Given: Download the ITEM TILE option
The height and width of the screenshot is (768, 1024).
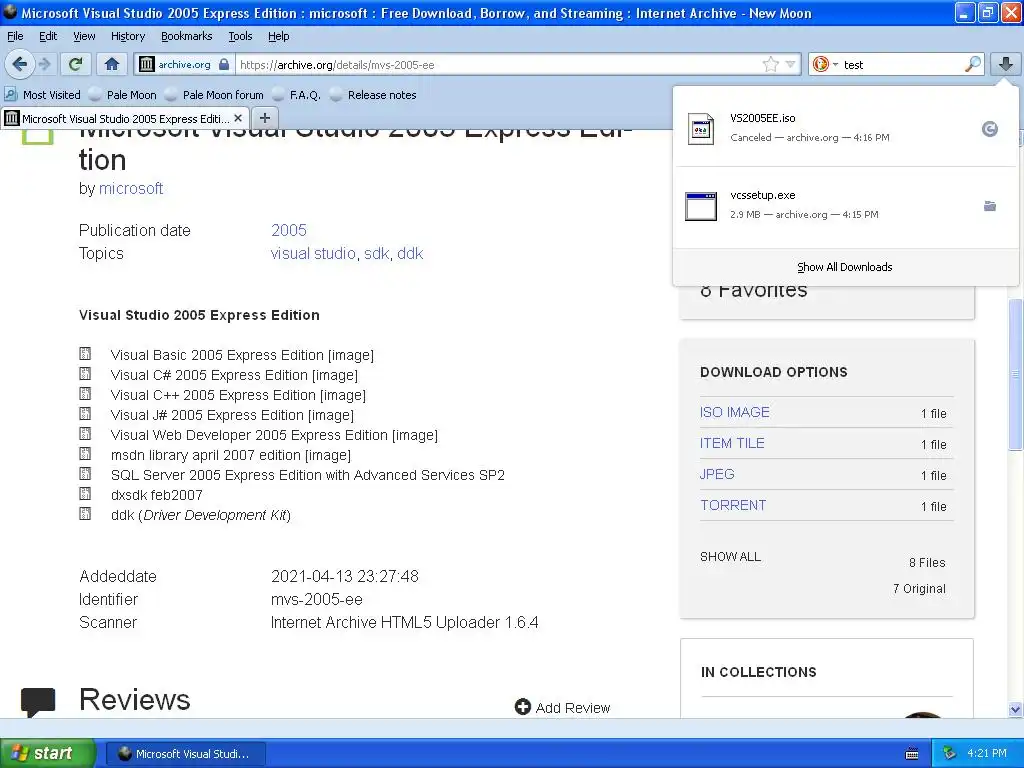Looking at the screenshot, I should click(732, 443).
